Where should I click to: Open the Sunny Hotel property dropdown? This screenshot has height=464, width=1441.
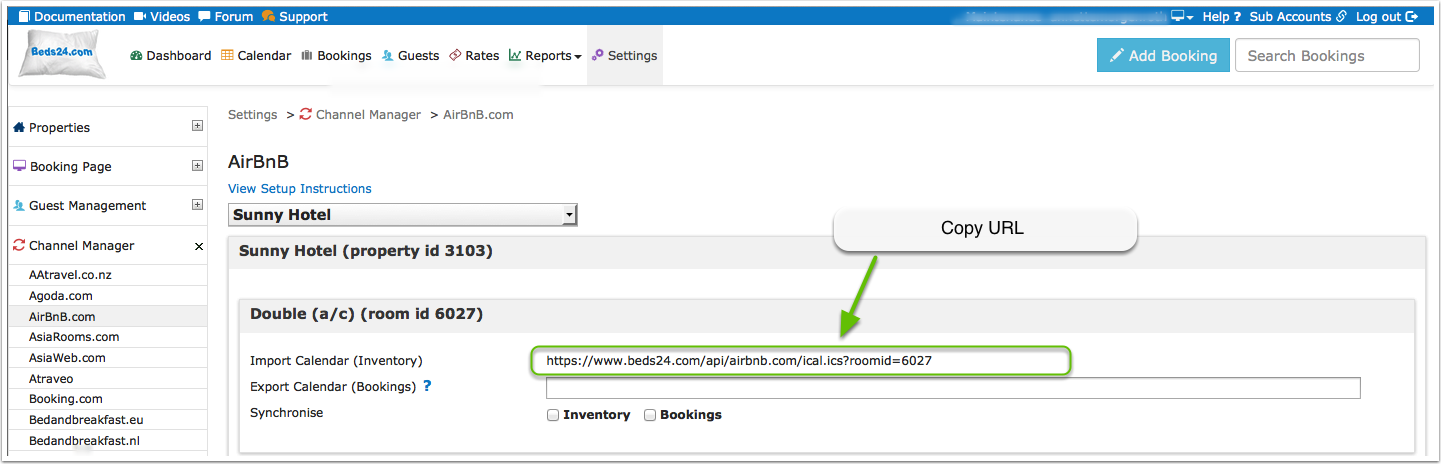pyautogui.click(x=403, y=215)
